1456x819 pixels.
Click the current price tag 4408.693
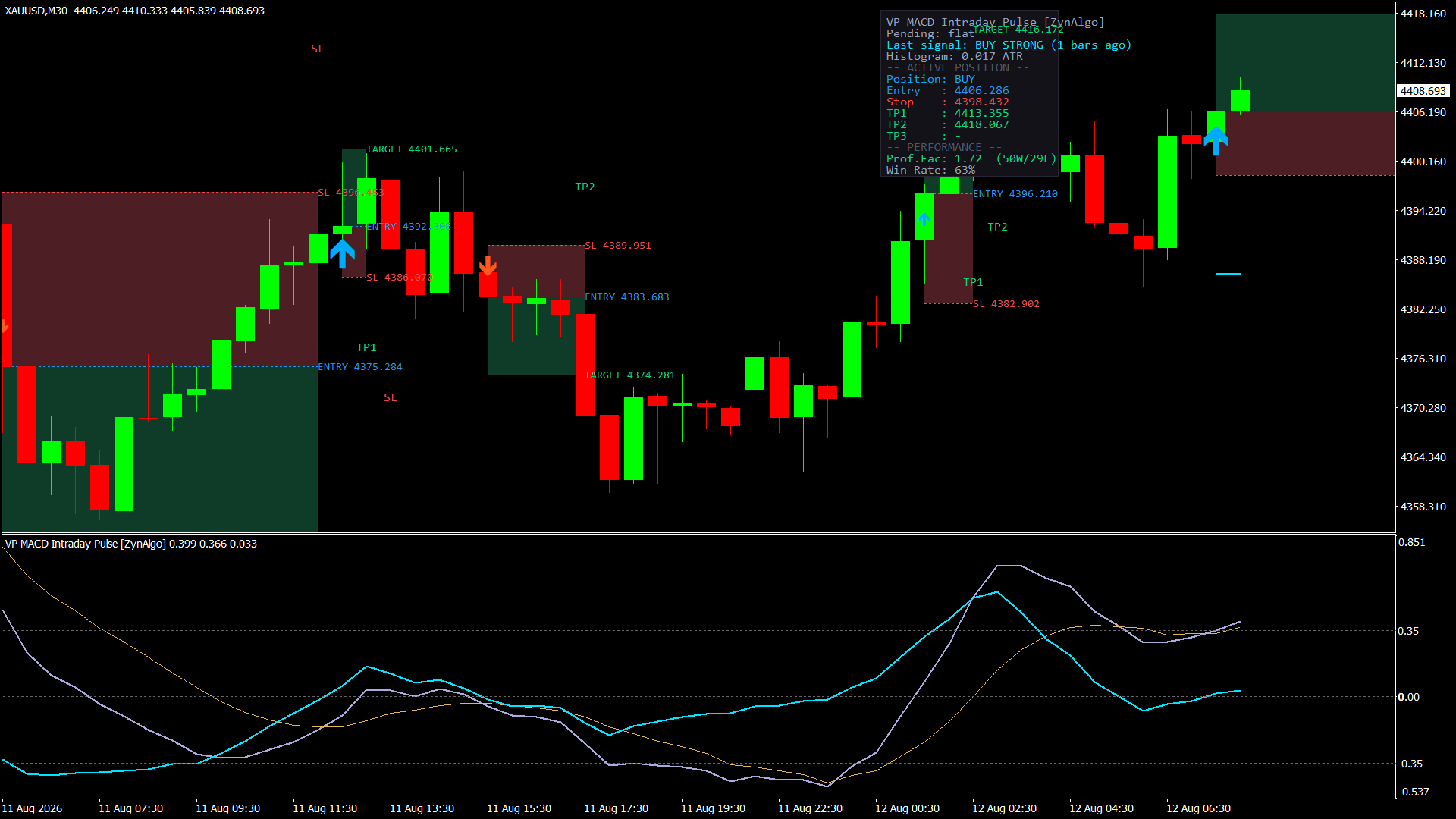point(1423,91)
